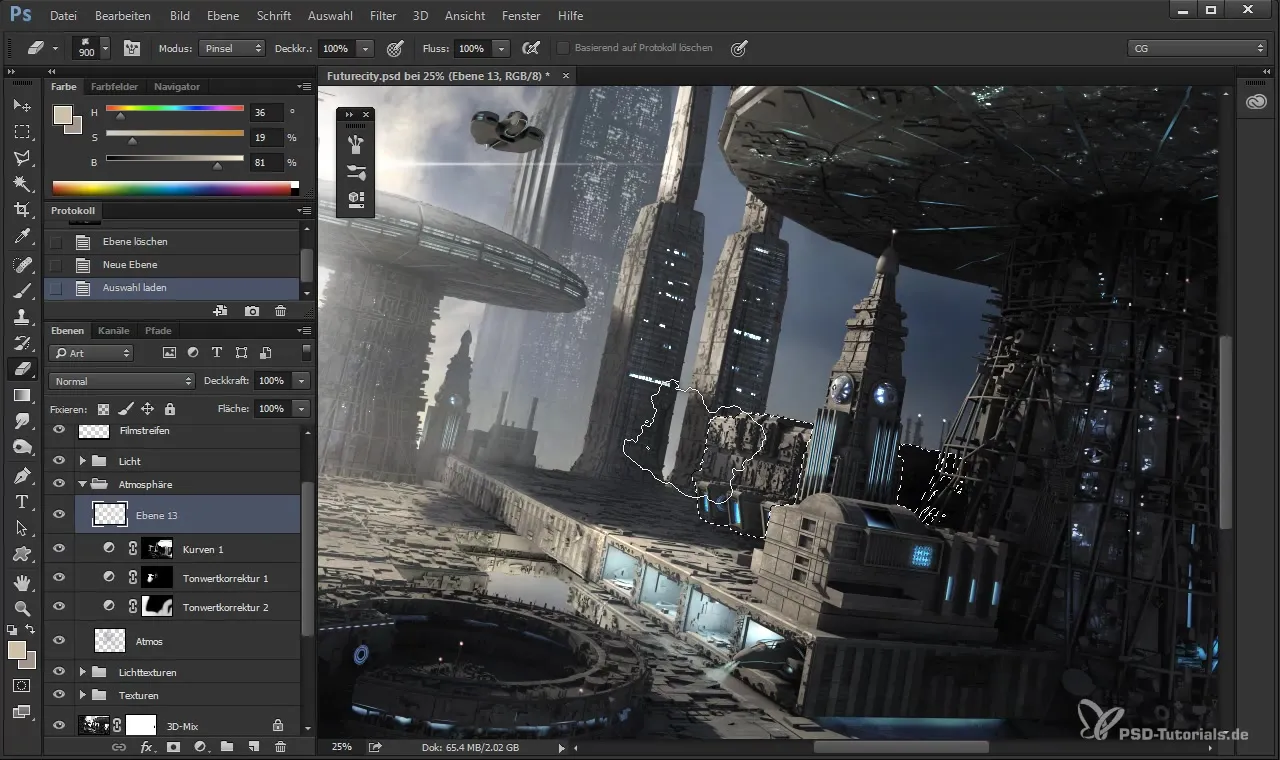Delete current state in Protokoll panel
Viewport: 1280px width, 760px height.
[x=280, y=312]
